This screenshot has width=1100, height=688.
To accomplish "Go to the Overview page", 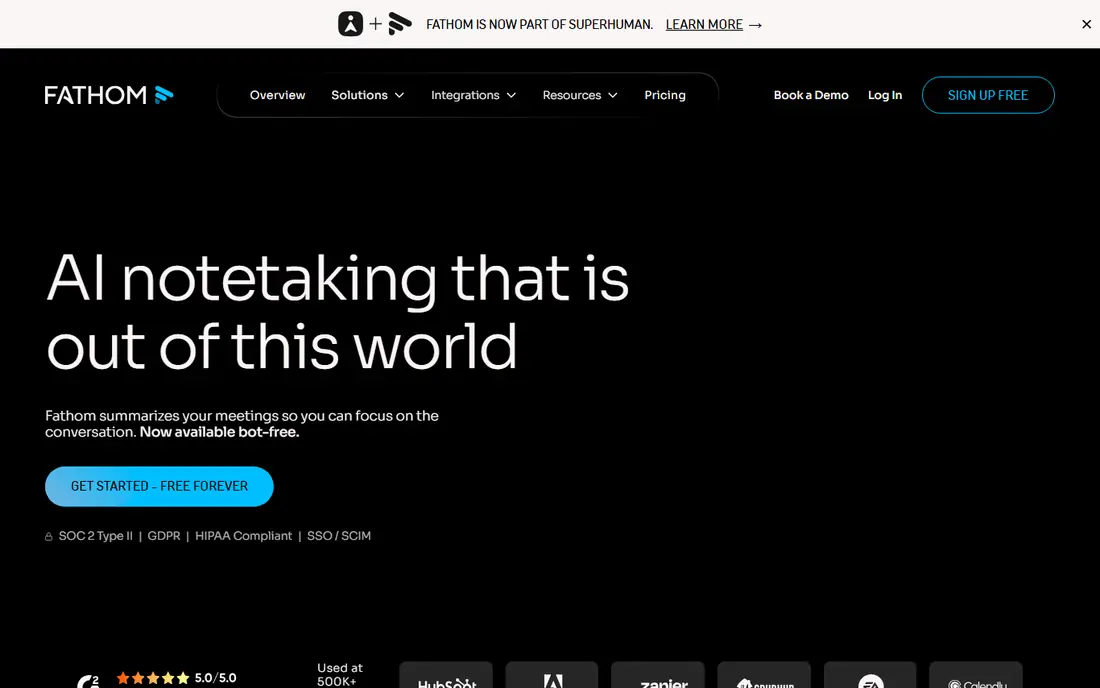I will point(277,95).
